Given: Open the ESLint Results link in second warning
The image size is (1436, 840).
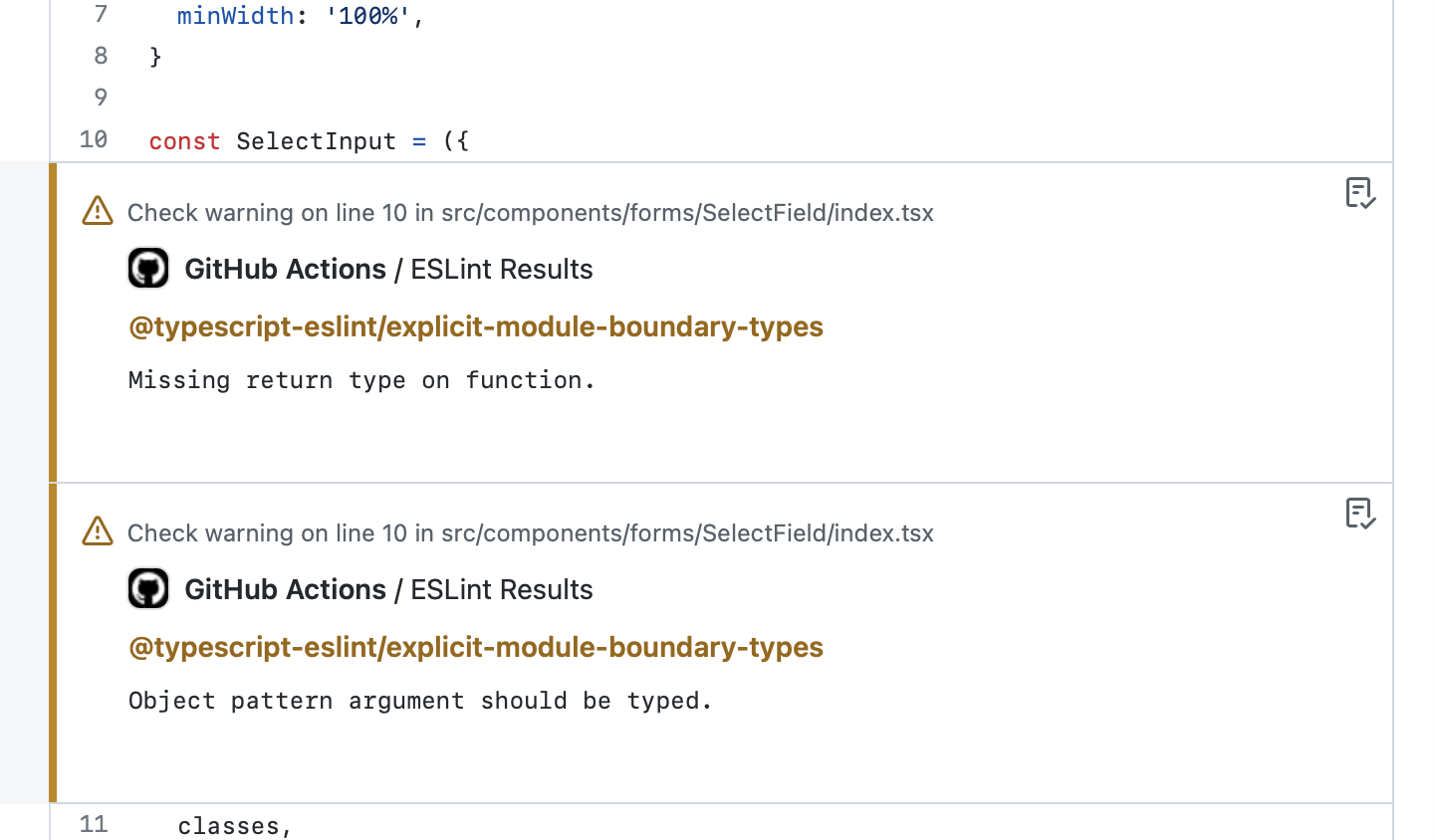Looking at the screenshot, I should (x=501, y=589).
